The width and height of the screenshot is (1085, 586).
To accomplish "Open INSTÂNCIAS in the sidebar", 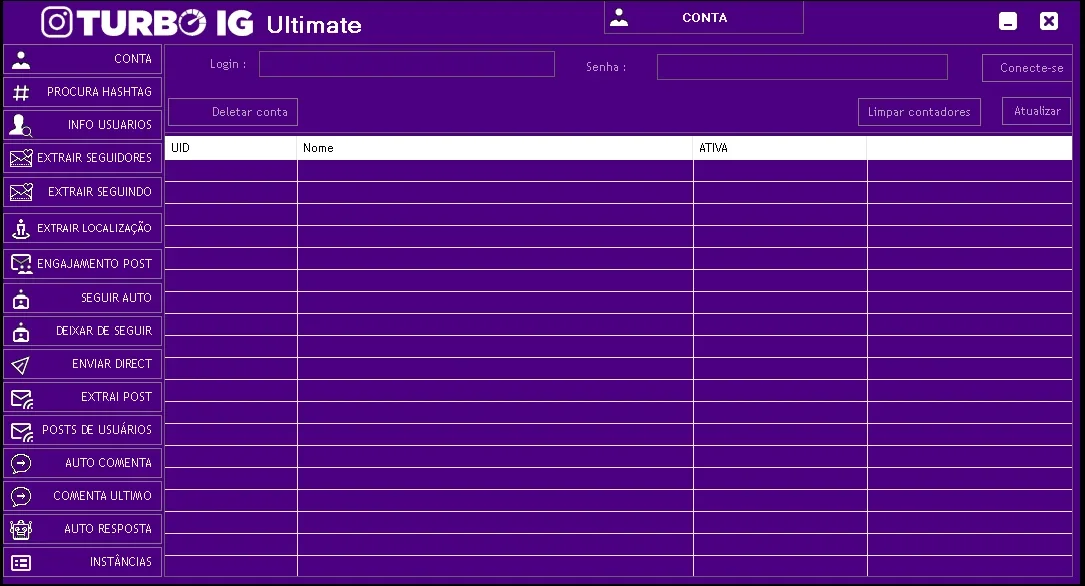I will [82, 562].
